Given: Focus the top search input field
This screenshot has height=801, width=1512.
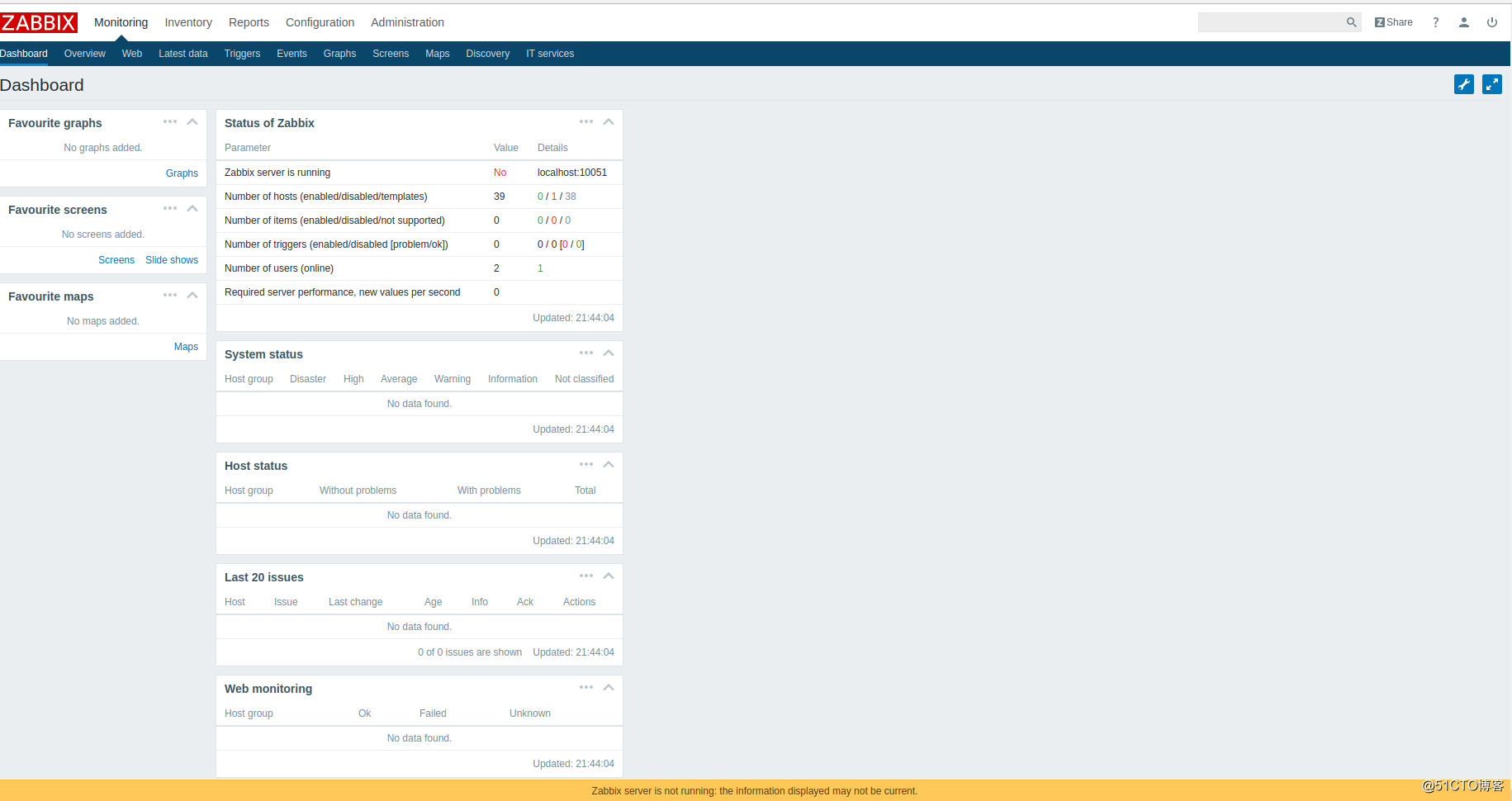Looking at the screenshot, I should coord(1272,22).
